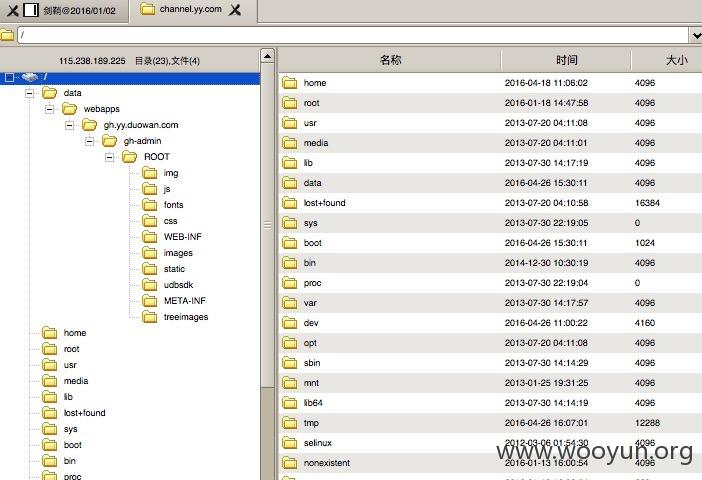Click the server drive icon at tree root
The image size is (702, 480).
pos(30,77)
